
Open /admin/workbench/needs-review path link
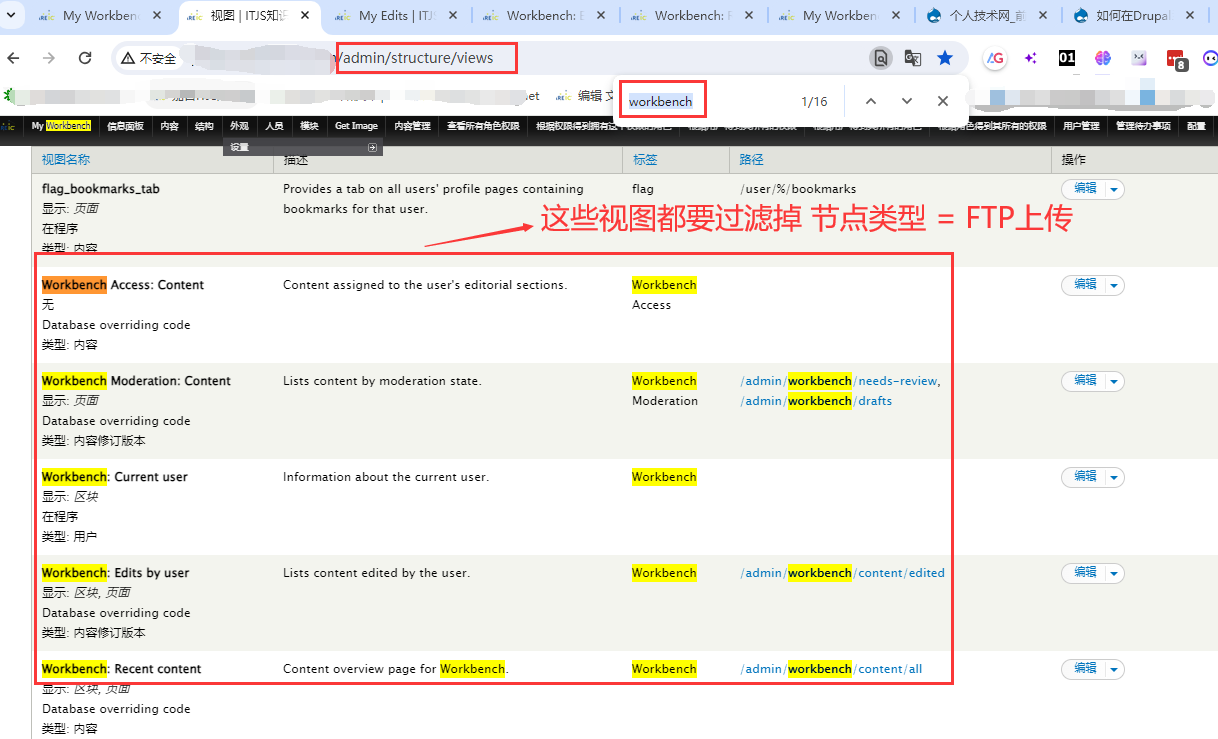pyautogui.click(x=838, y=381)
